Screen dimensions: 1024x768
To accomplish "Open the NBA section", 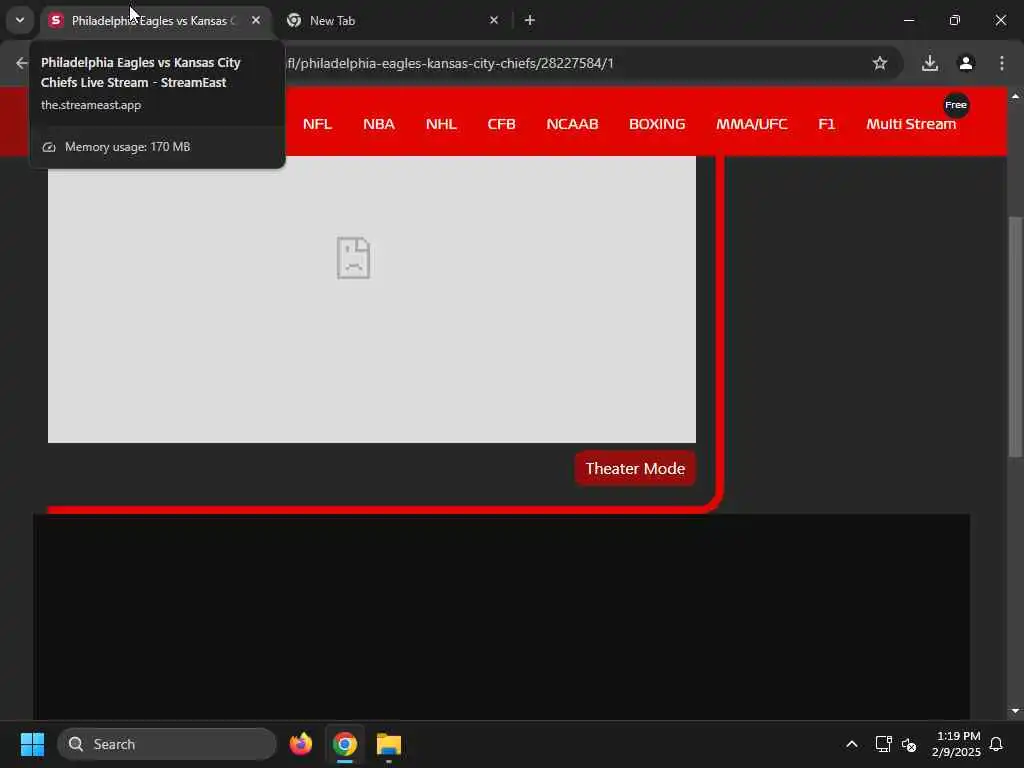I will tap(379, 124).
